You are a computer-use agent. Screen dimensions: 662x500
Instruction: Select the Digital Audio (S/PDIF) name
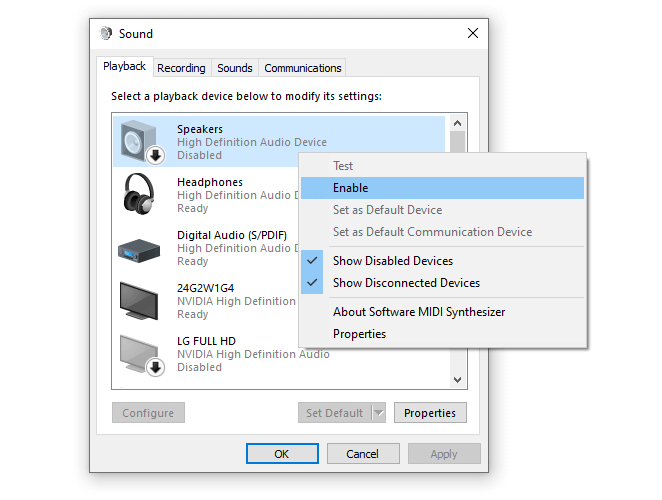coord(232,235)
